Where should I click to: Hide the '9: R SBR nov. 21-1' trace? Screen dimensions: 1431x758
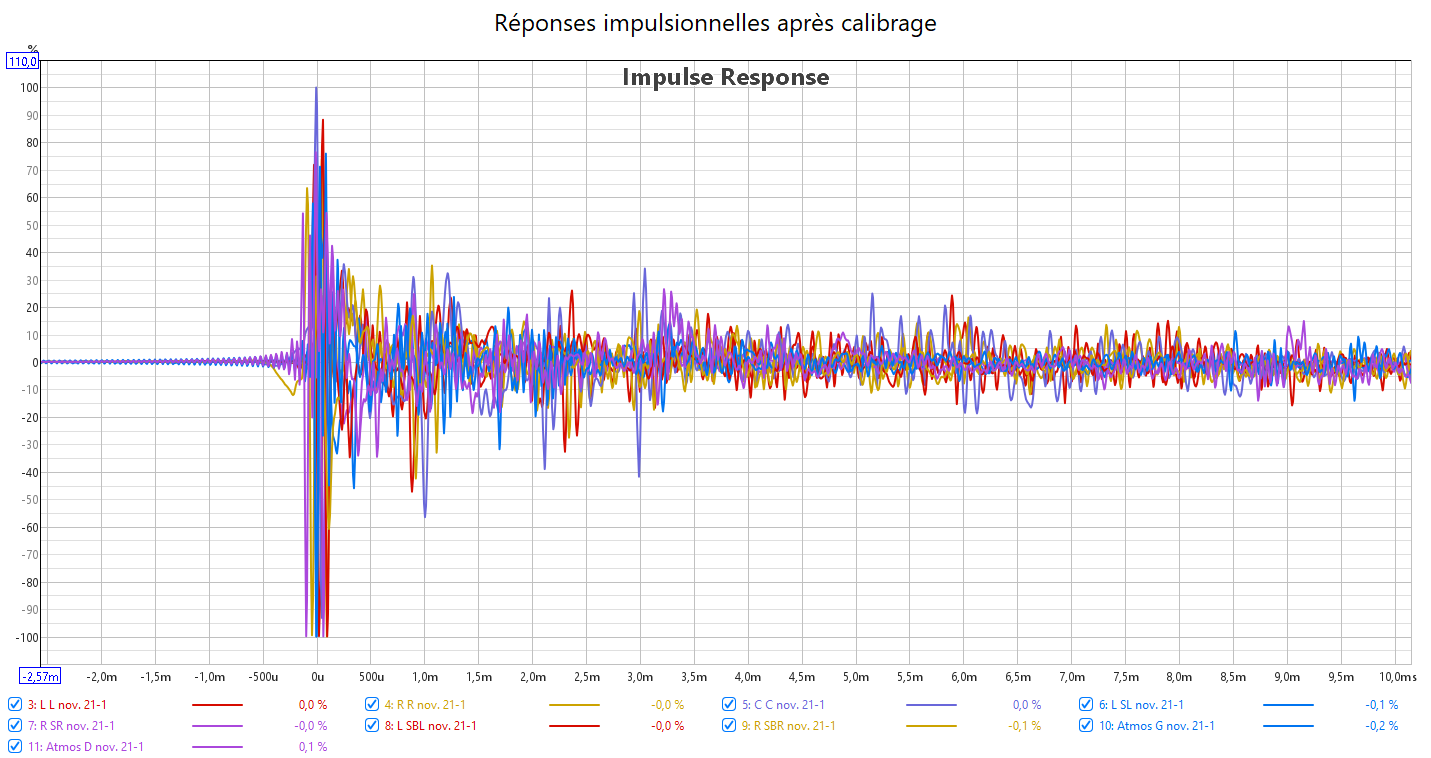pos(730,725)
